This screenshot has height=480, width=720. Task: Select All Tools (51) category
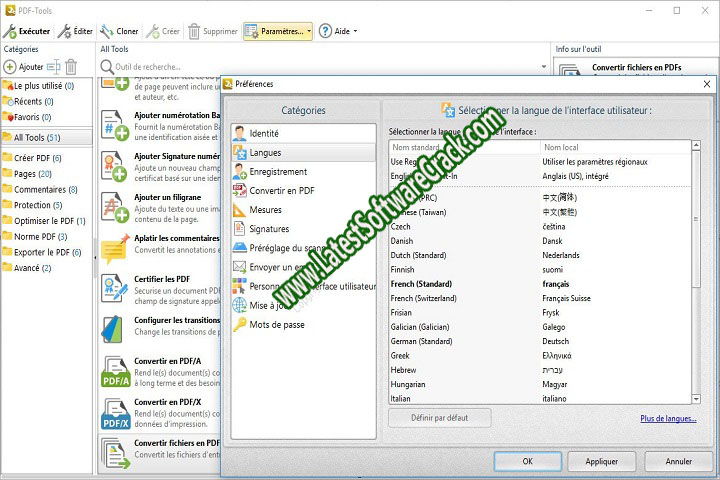point(47,137)
